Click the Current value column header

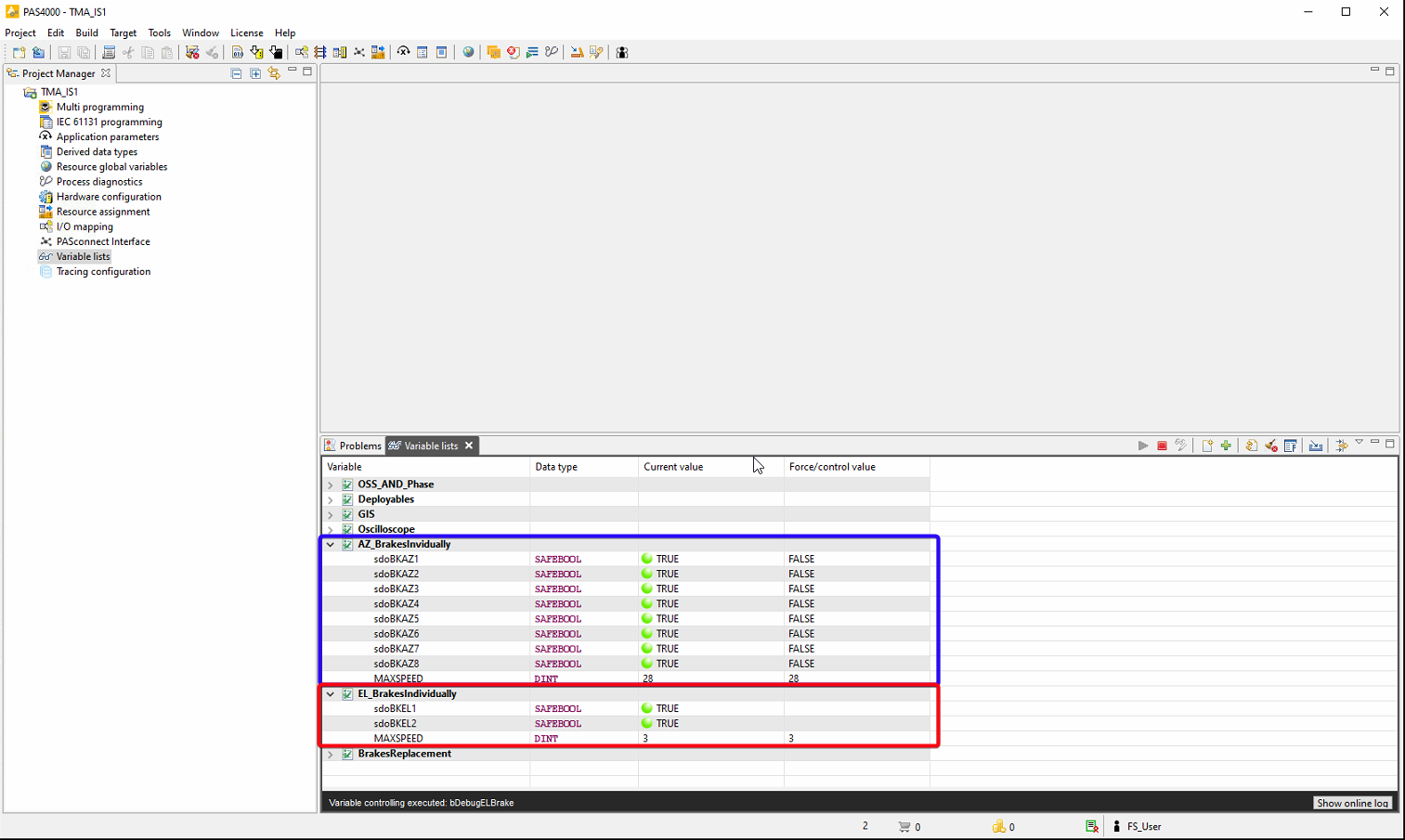pos(710,467)
